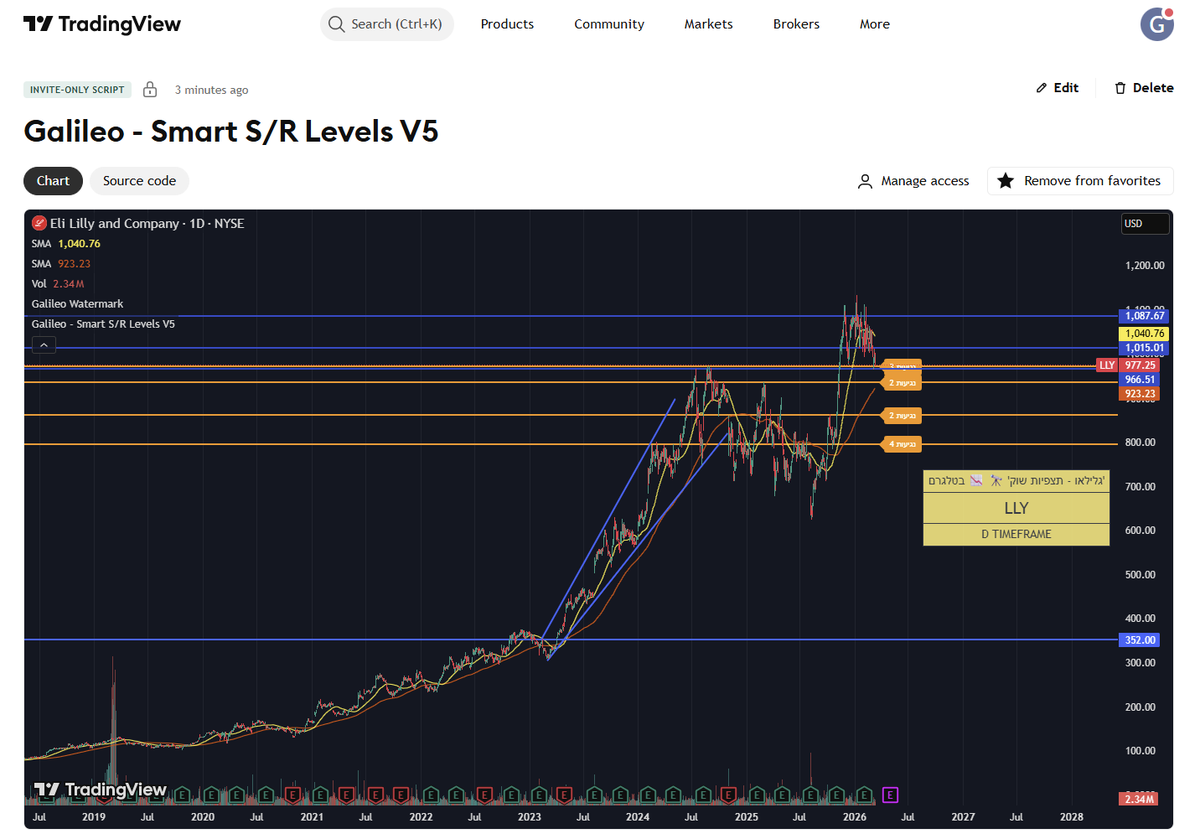This screenshot has width=1200, height=839.
Task: Collapse the chart indicator legend
Action: coord(44,345)
